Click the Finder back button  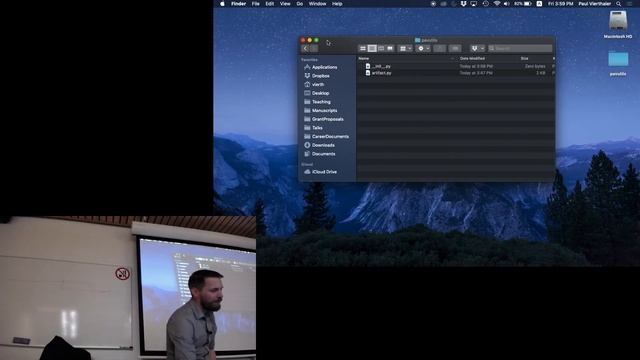pyautogui.click(x=305, y=49)
